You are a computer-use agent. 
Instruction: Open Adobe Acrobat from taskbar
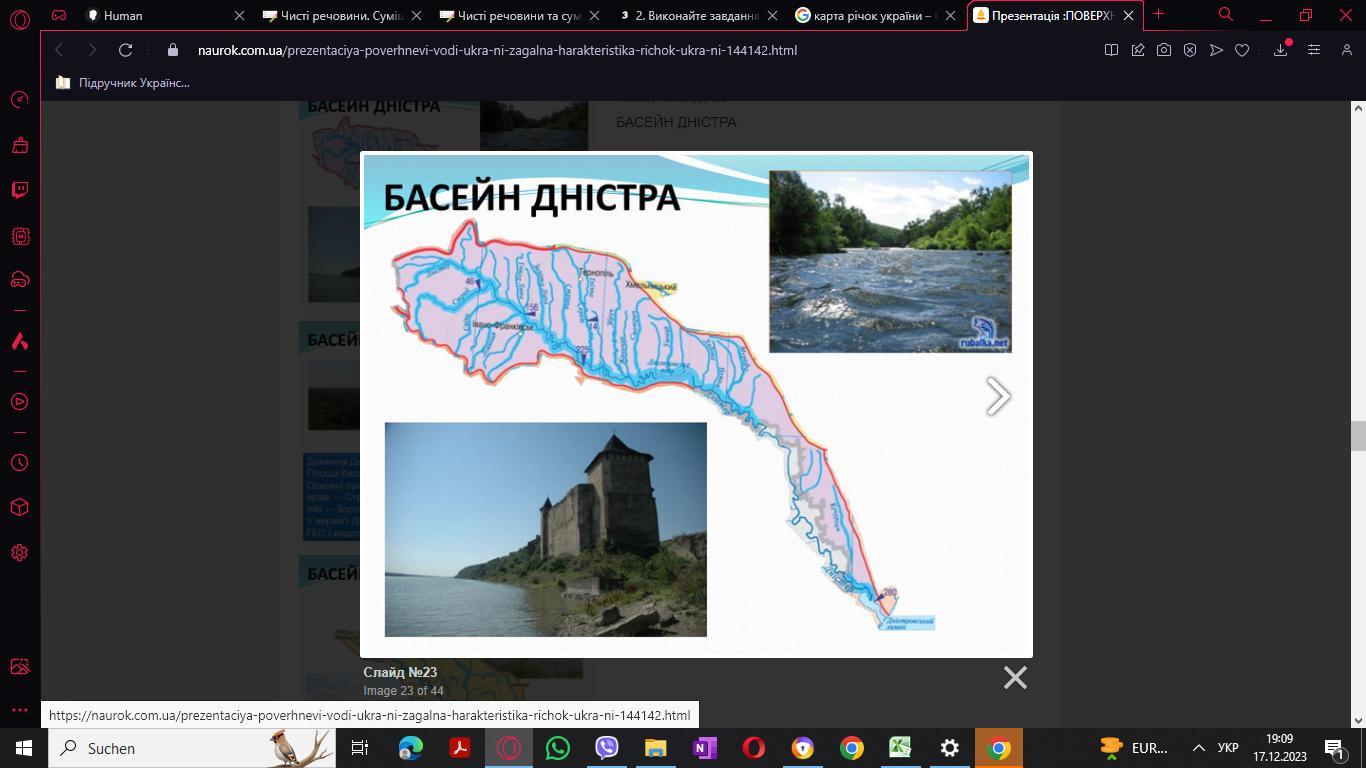pos(460,748)
